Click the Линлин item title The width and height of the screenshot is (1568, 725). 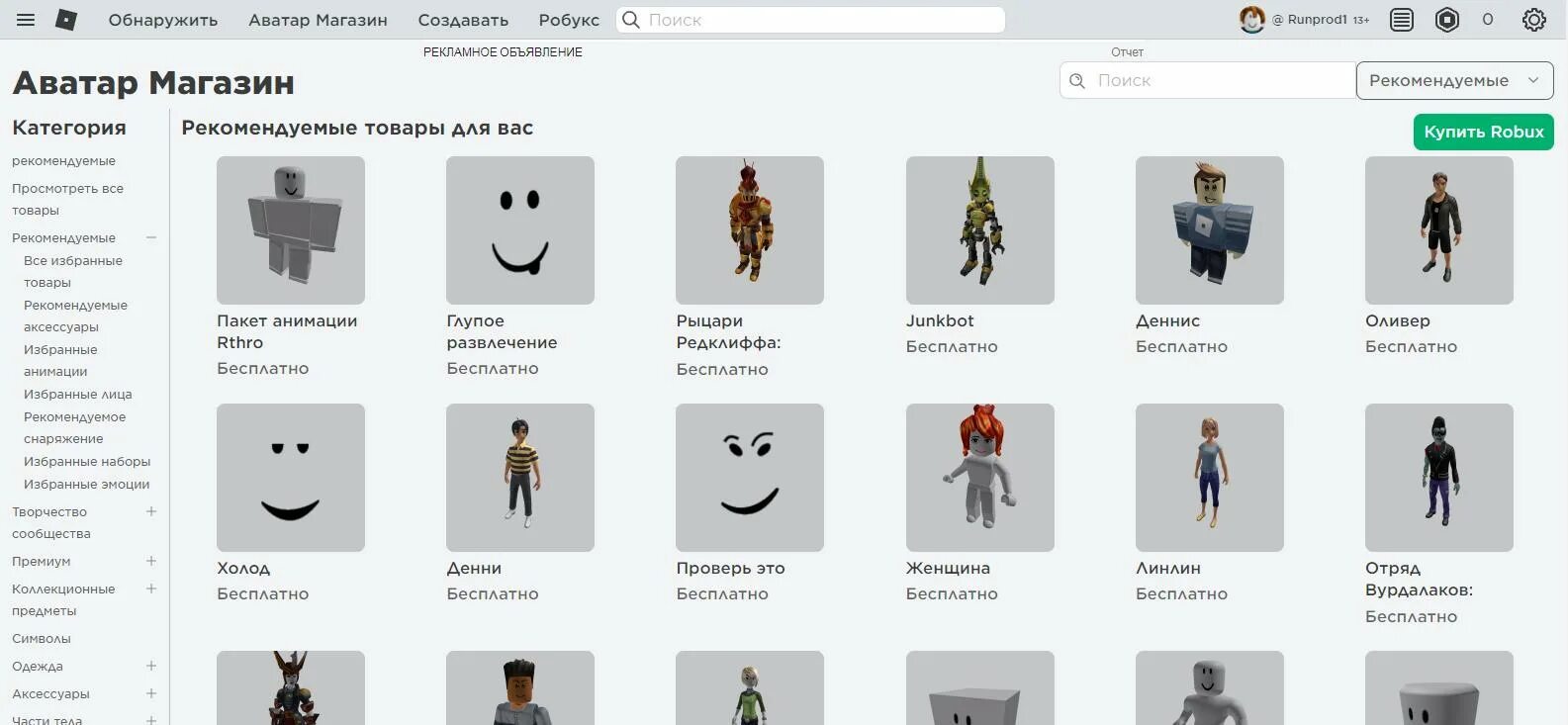click(1167, 568)
